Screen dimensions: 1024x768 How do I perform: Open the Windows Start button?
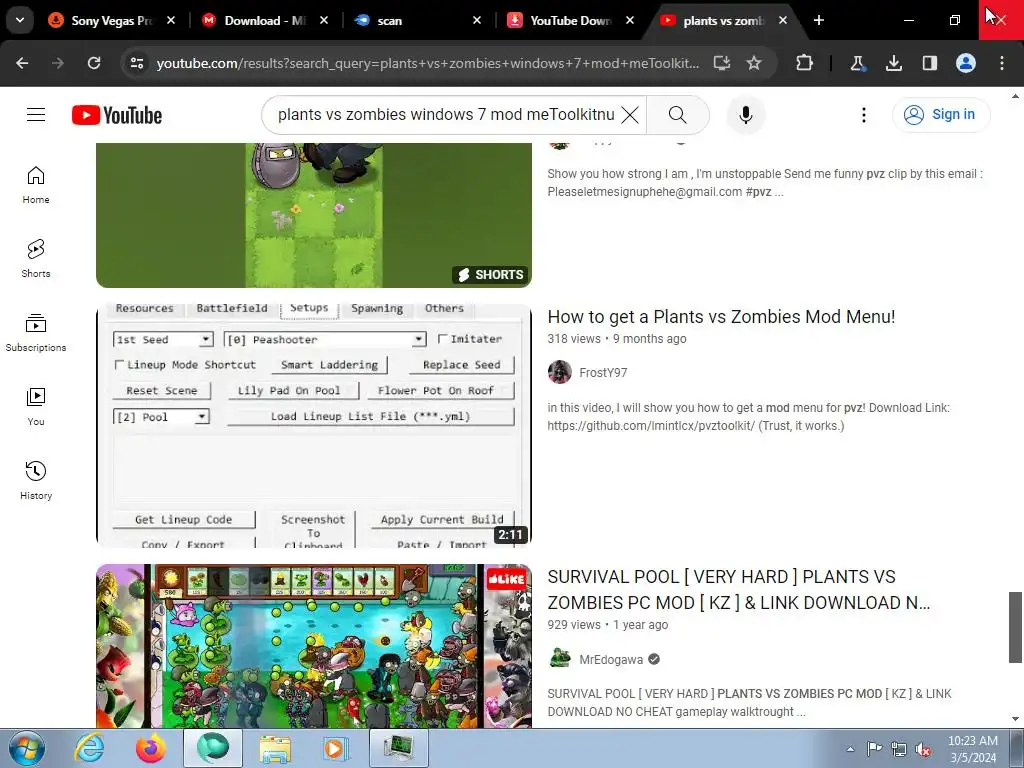[26, 748]
